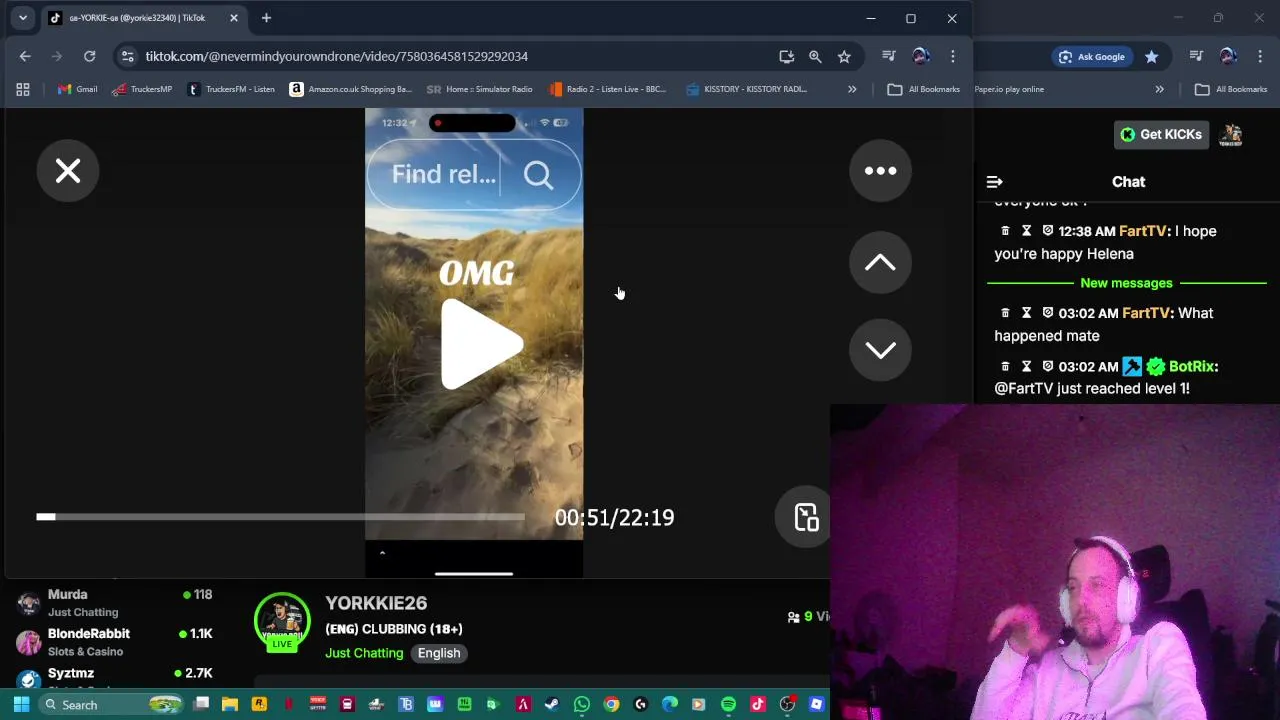
Task: Bookmark the TikTok page with star icon
Action: [x=844, y=56]
